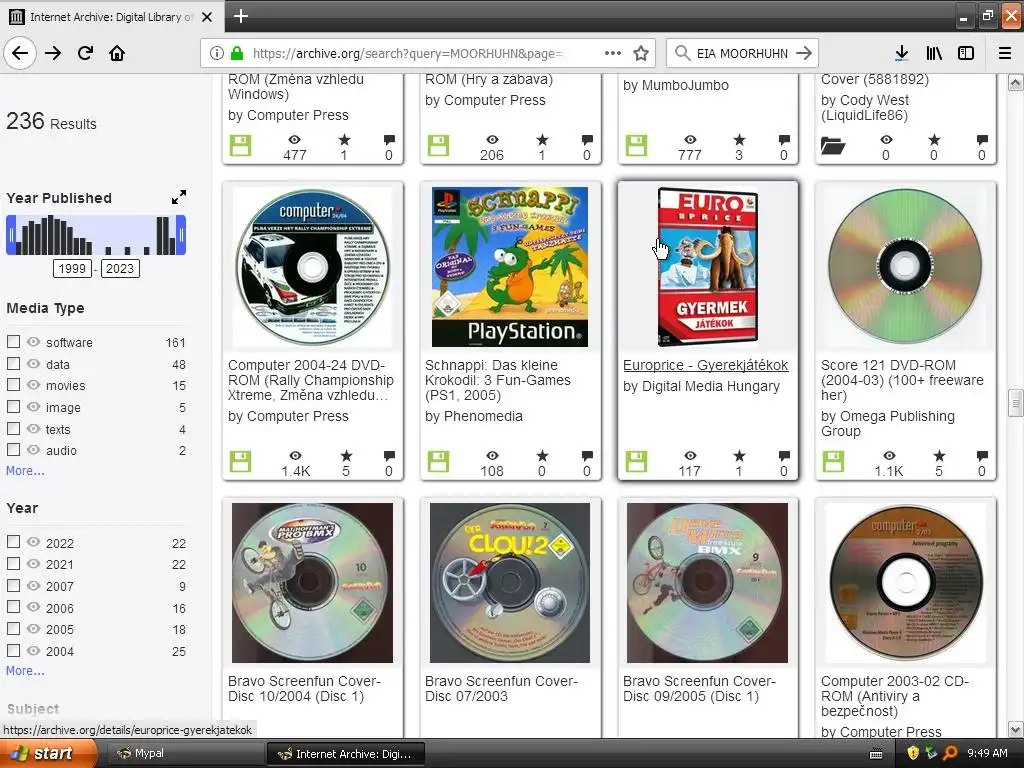Click the views eye icon on Score 121 card
Viewport: 1024px width, 768px height.
click(x=889, y=455)
